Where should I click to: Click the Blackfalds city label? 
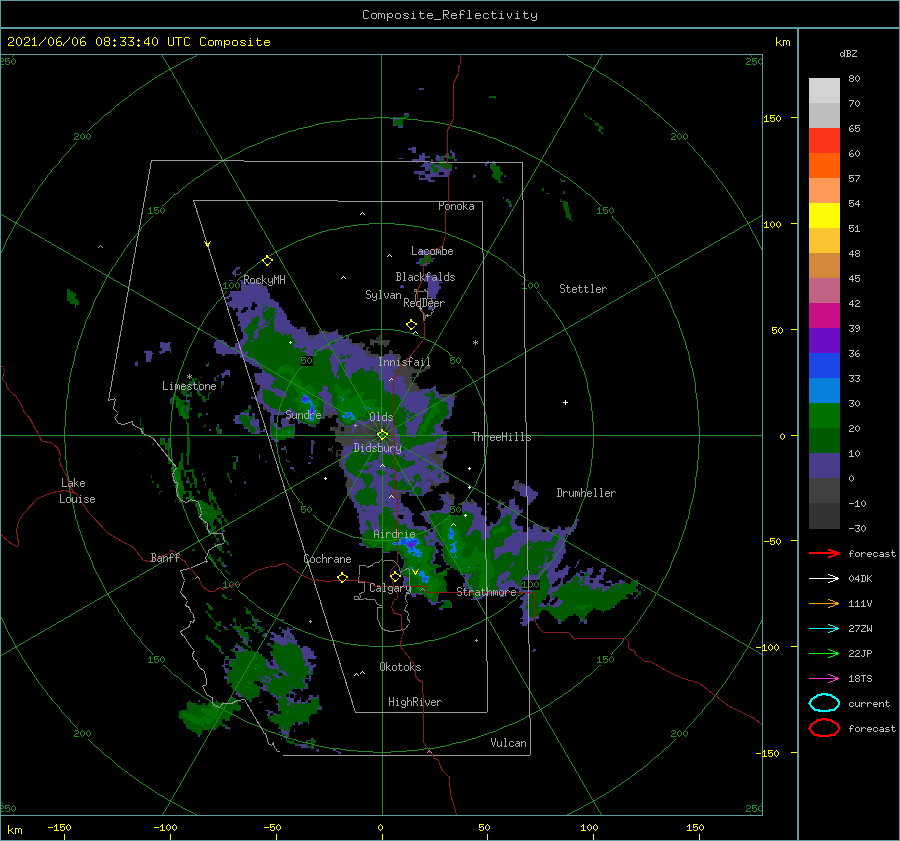point(425,277)
